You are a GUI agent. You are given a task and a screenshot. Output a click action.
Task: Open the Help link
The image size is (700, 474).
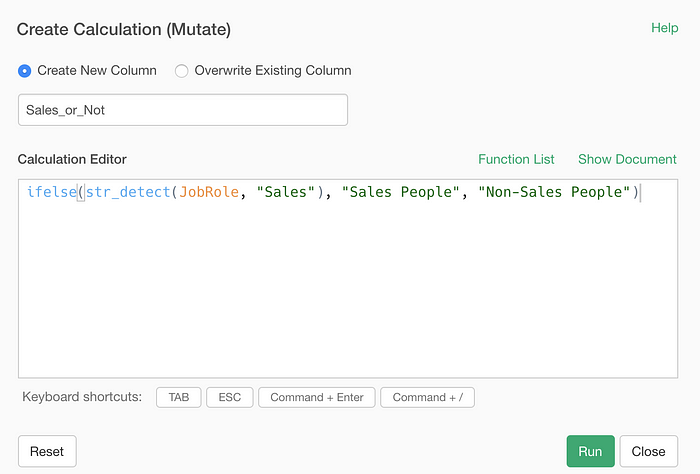pos(664,28)
